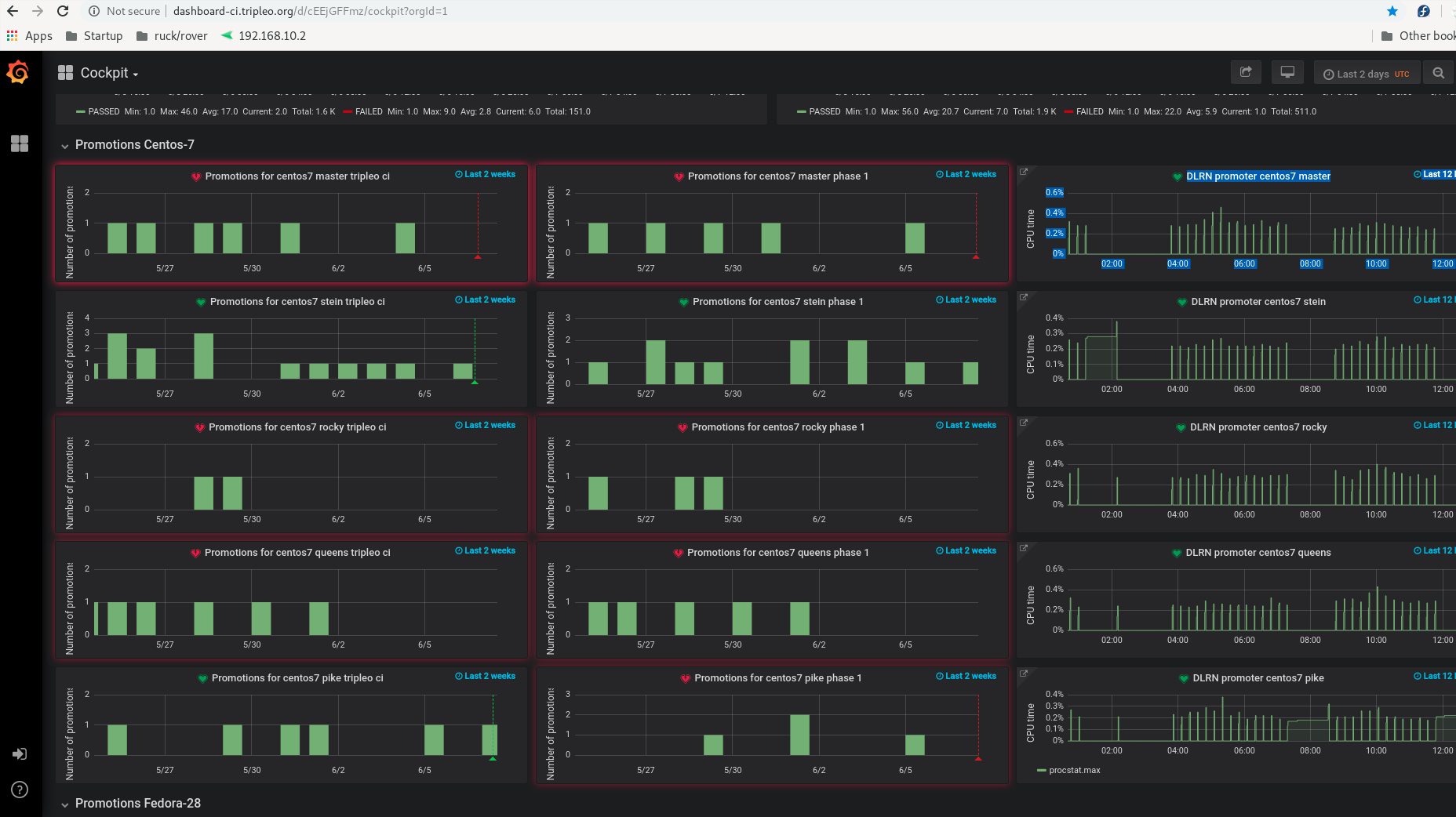Screen dimensions: 1456x817
Task: Click the browser address bar URL
Action: point(310,11)
